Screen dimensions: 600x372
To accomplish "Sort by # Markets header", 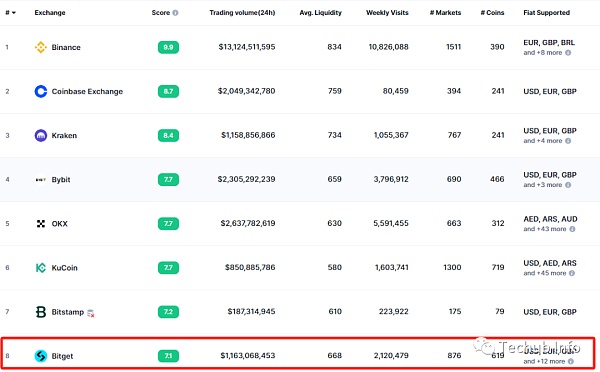I will pos(445,13).
